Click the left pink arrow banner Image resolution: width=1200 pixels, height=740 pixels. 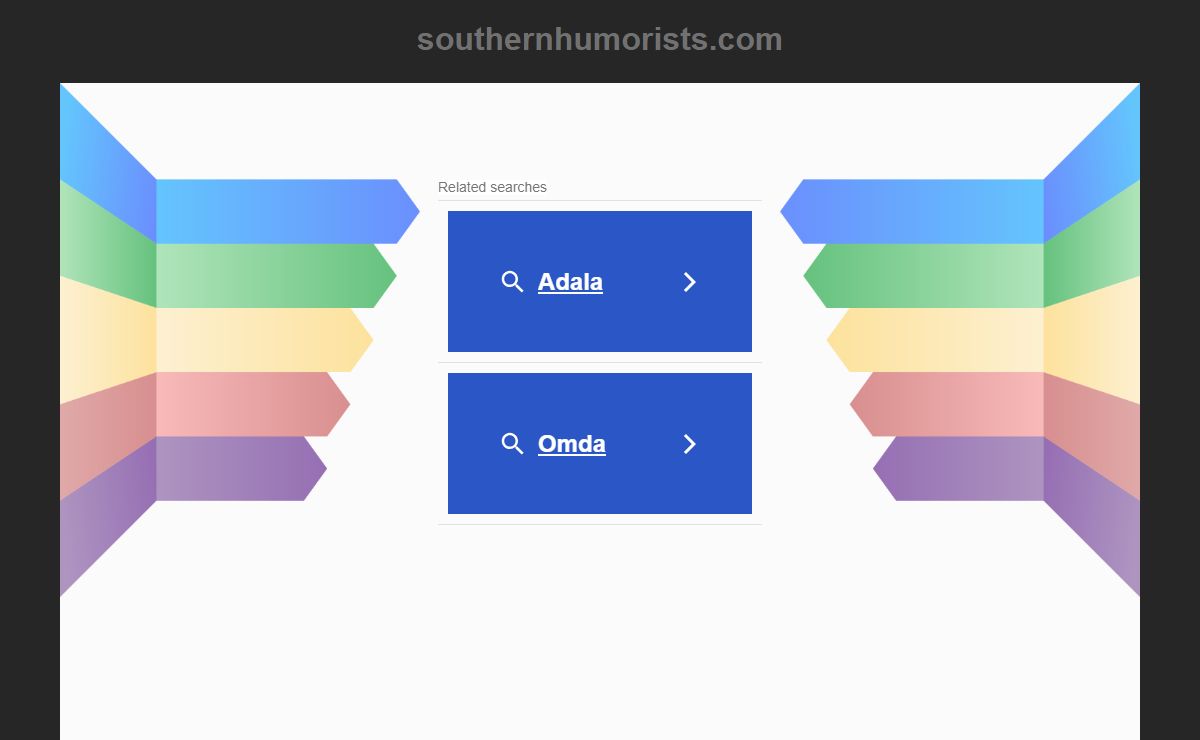click(x=253, y=404)
